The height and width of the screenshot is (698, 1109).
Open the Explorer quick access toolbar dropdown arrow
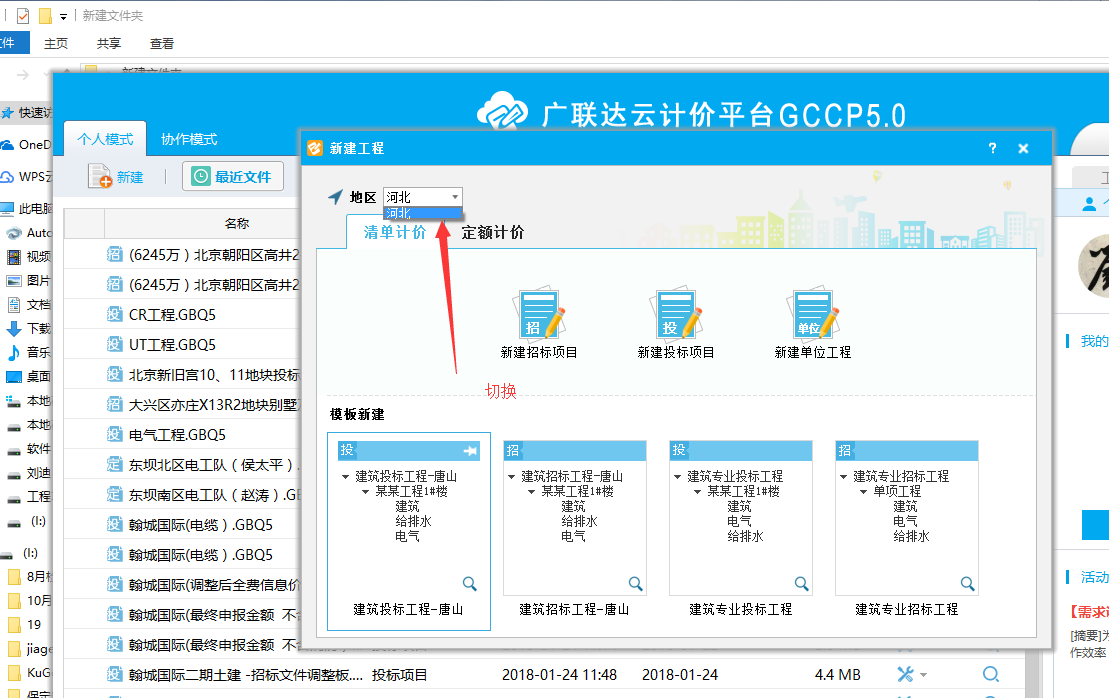63,16
